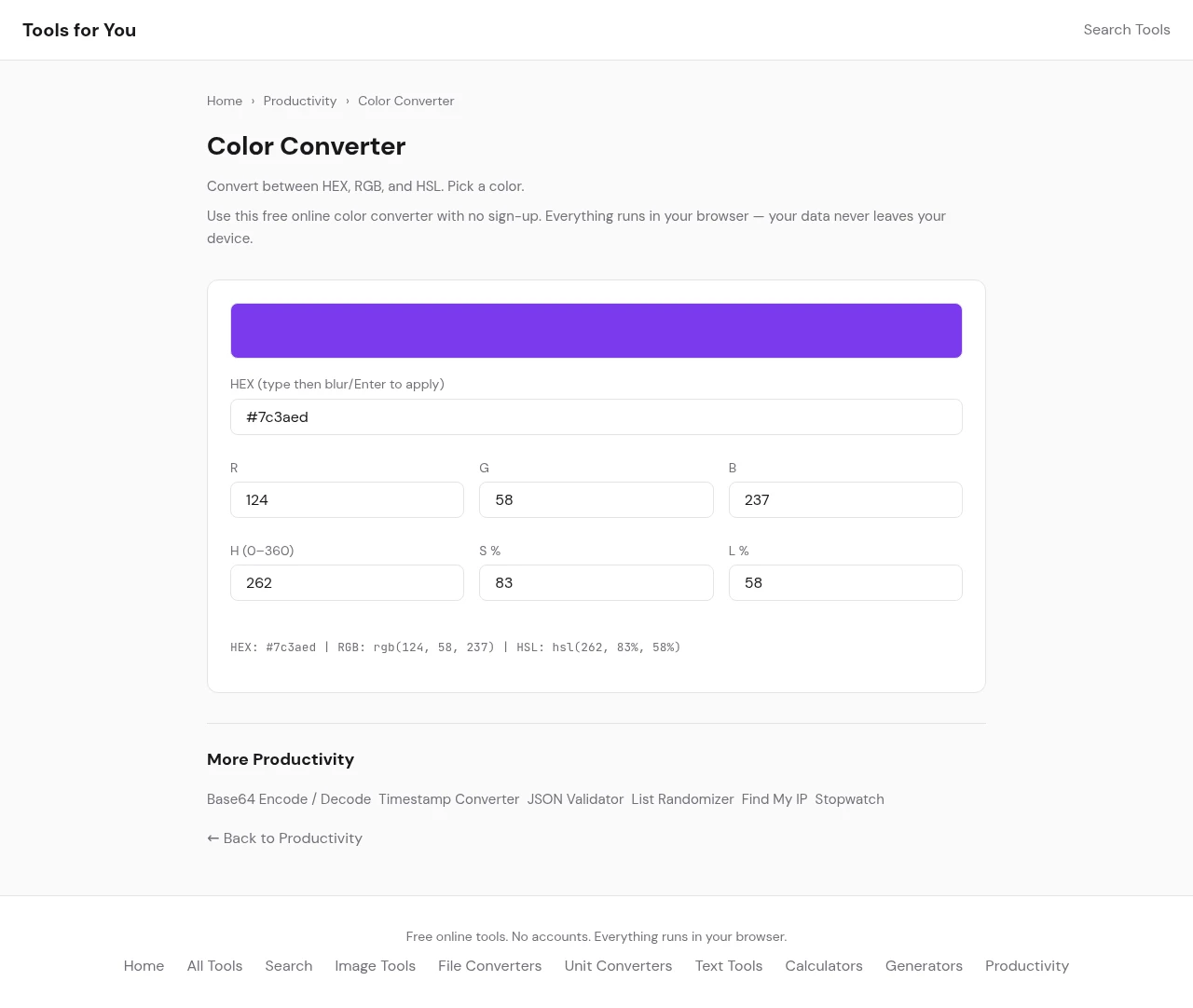Open the List Randomizer tool
Image resolution: width=1193 pixels, height=1008 pixels.
coord(682,799)
